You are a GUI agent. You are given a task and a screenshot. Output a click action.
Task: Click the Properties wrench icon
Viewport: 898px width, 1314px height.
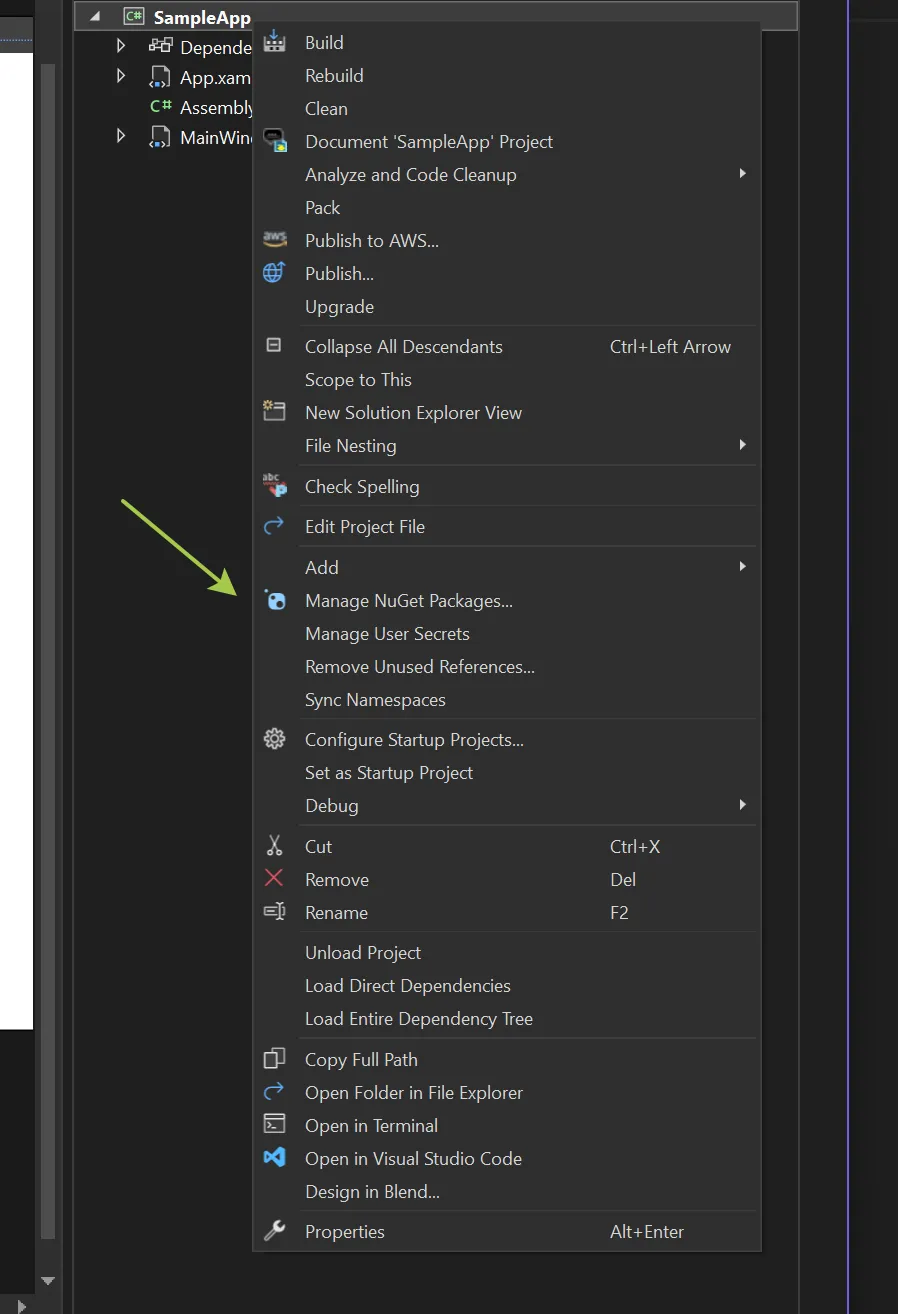pyautogui.click(x=274, y=1230)
